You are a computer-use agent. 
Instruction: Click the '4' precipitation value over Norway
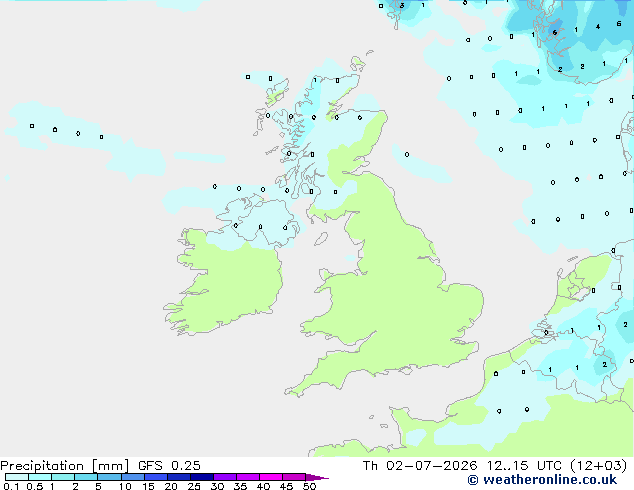(598, 27)
